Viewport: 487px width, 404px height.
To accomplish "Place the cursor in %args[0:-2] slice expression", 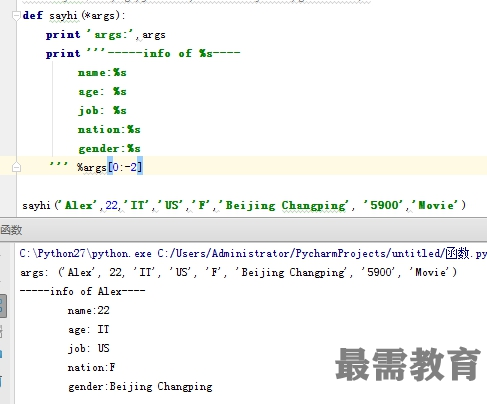I will [109, 167].
